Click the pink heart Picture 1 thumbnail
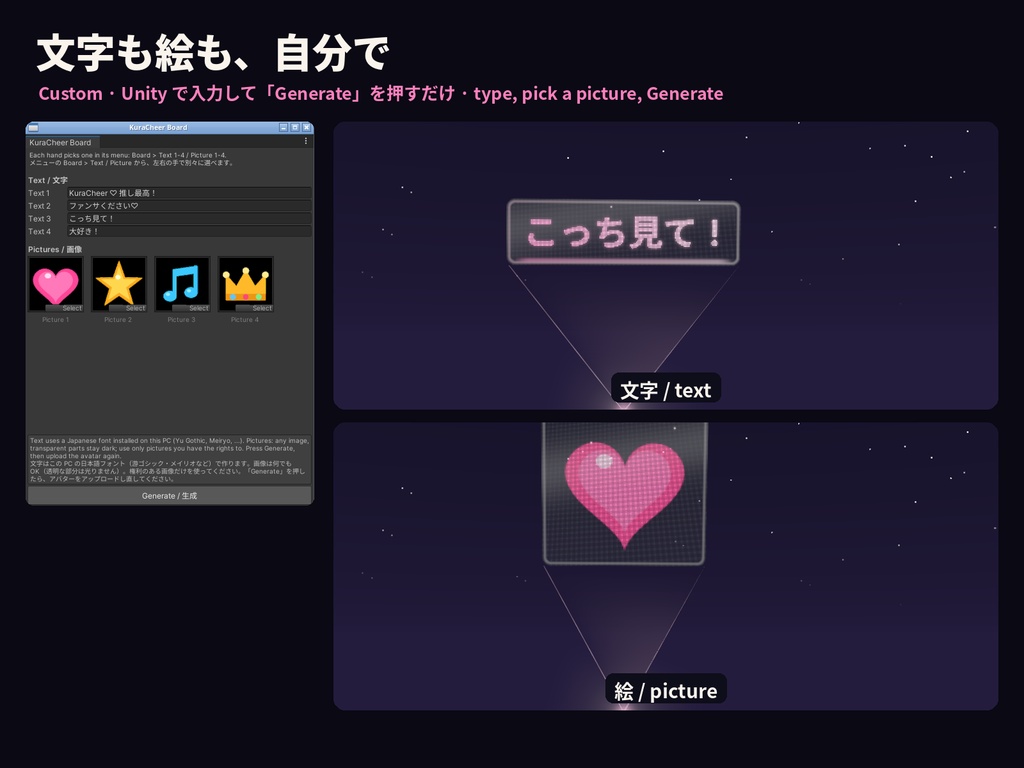The width and height of the screenshot is (1024, 768). coord(56,284)
